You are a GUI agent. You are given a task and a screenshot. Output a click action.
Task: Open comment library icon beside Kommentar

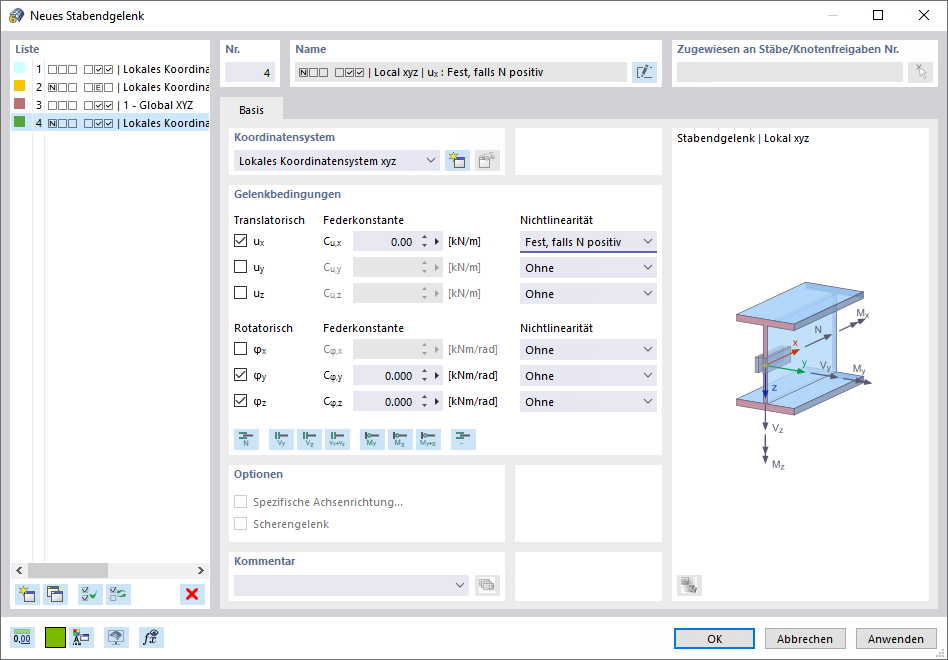click(487, 585)
